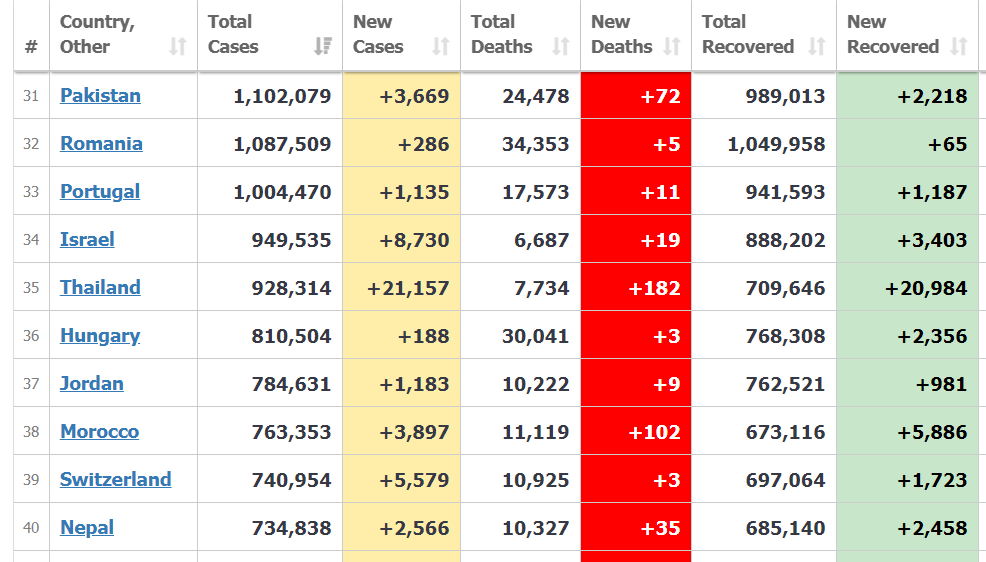Select Thailand total cases 928,314
986x562 pixels.
291,288
